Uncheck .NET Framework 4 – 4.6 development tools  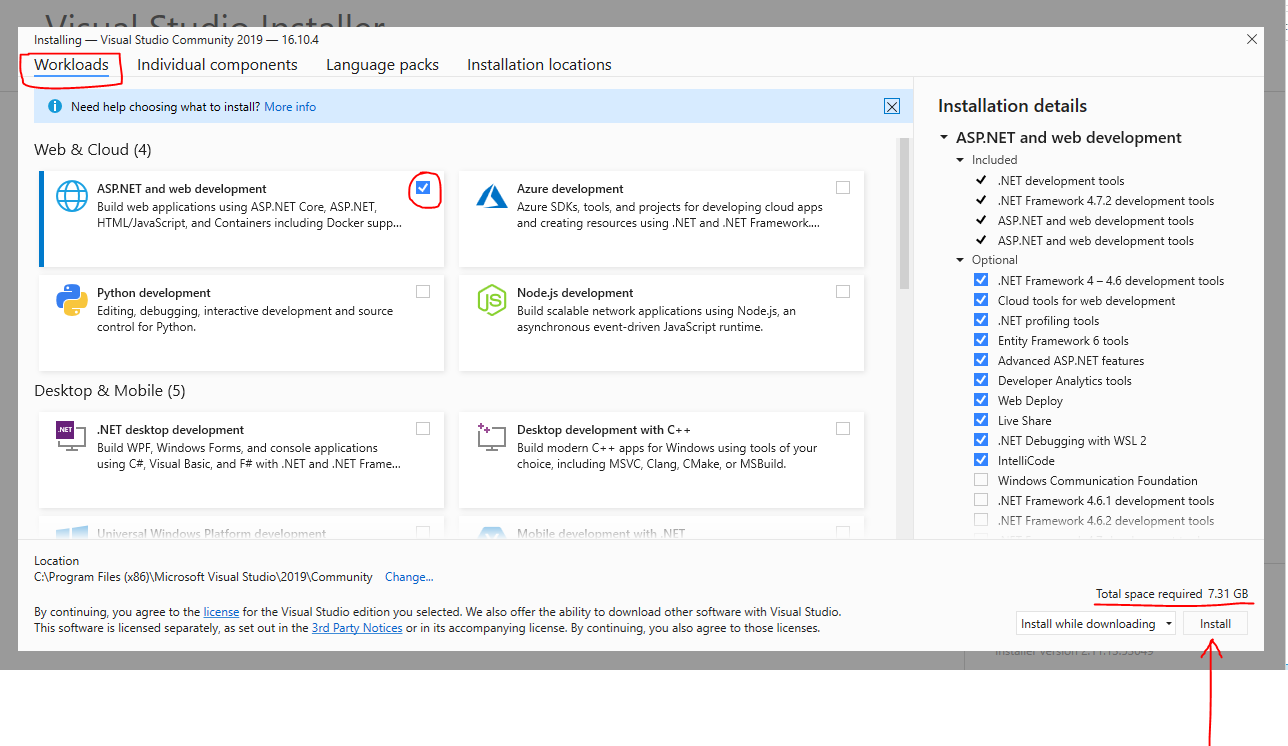981,280
